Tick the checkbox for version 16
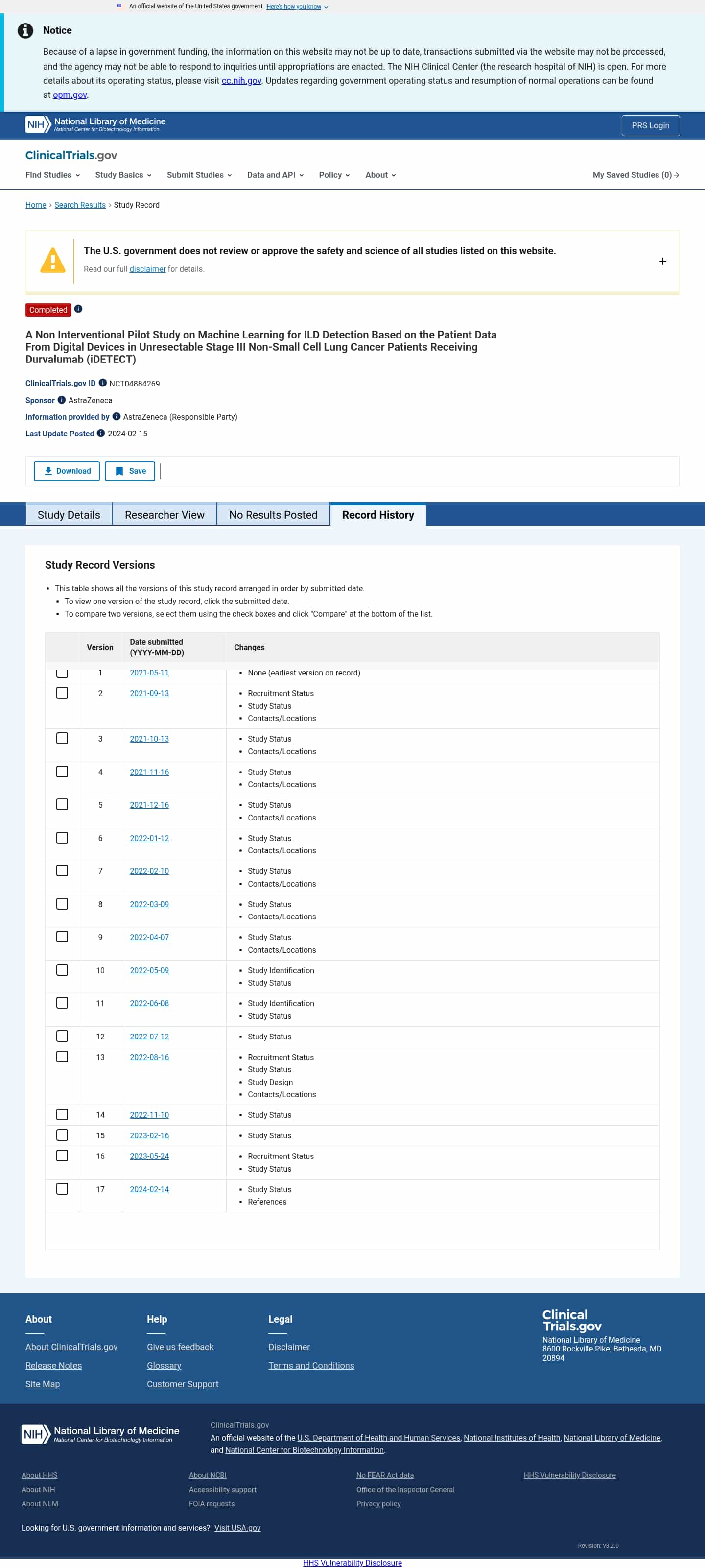Image resolution: width=705 pixels, height=1568 pixels. pos(62,1156)
